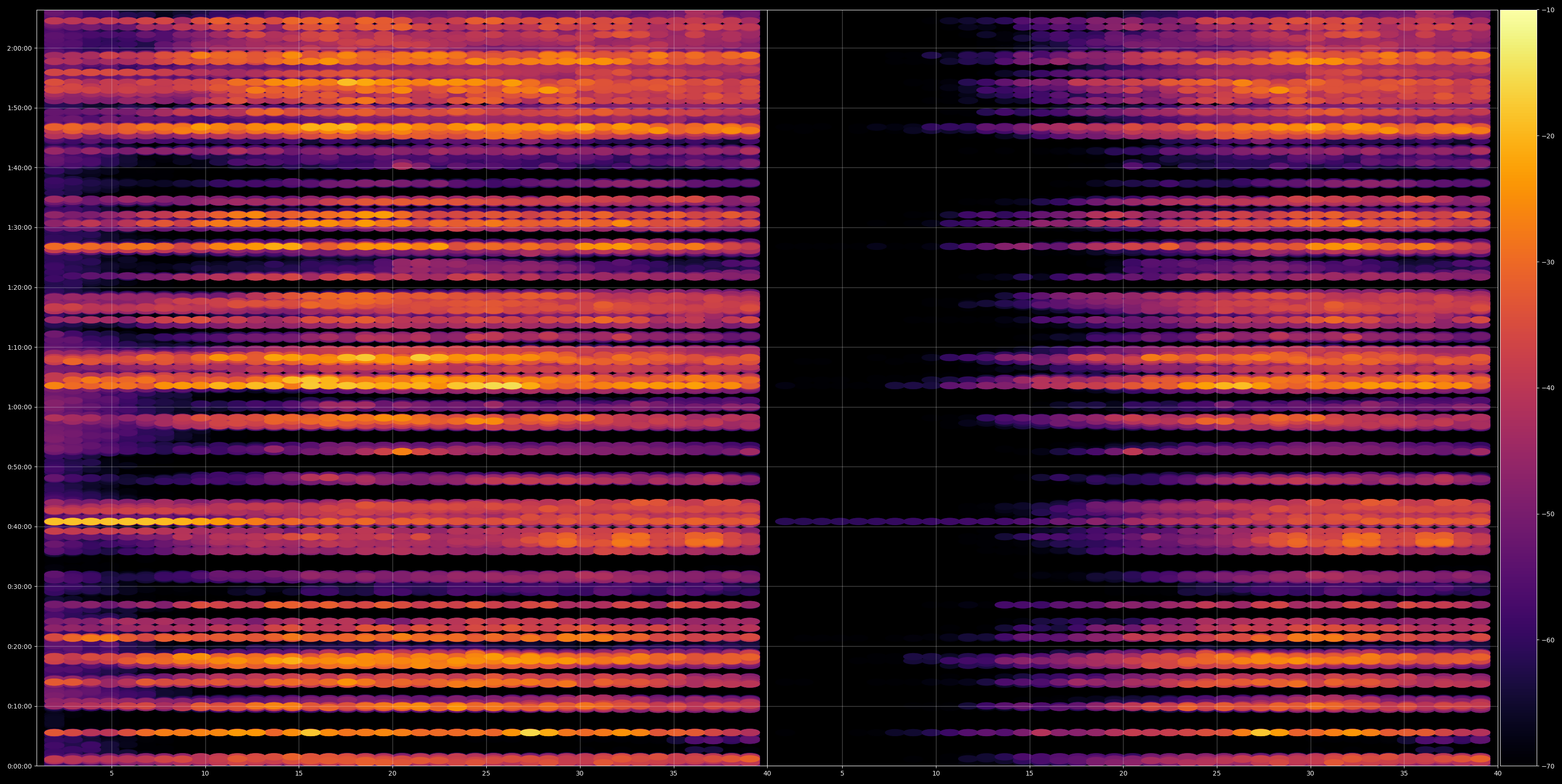1562x784 pixels.
Task: Click the −50 colorbar scale value
Action: [1548, 514]
